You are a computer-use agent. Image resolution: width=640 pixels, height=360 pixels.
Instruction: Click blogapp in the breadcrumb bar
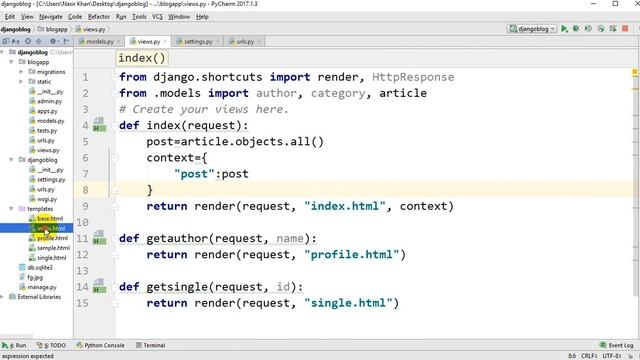point(53,29)
